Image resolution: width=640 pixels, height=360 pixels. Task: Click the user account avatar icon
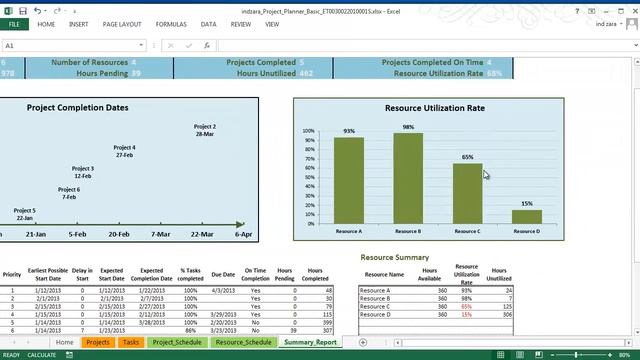(632, 24)
